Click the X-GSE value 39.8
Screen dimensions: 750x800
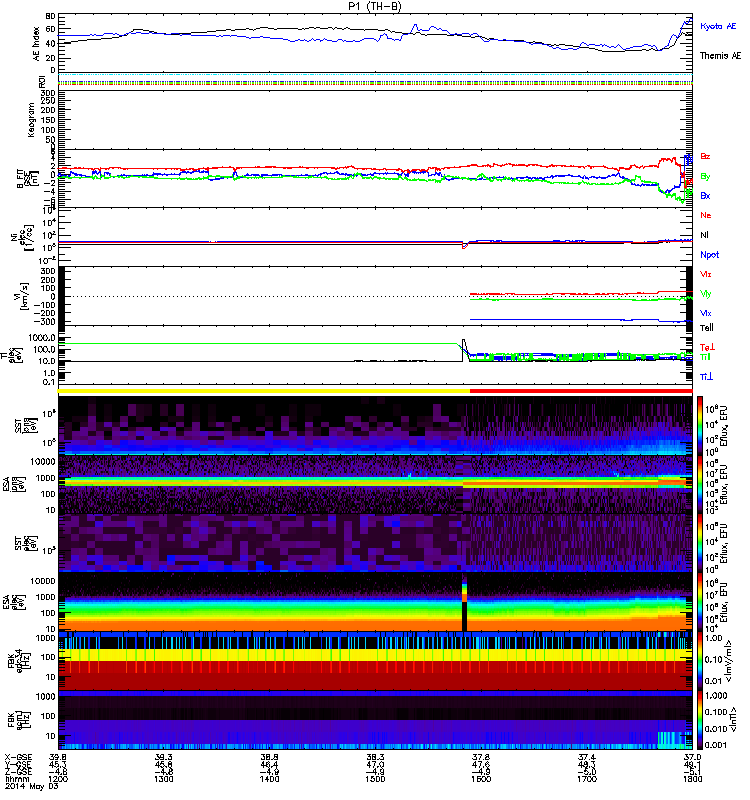point(58,757)
